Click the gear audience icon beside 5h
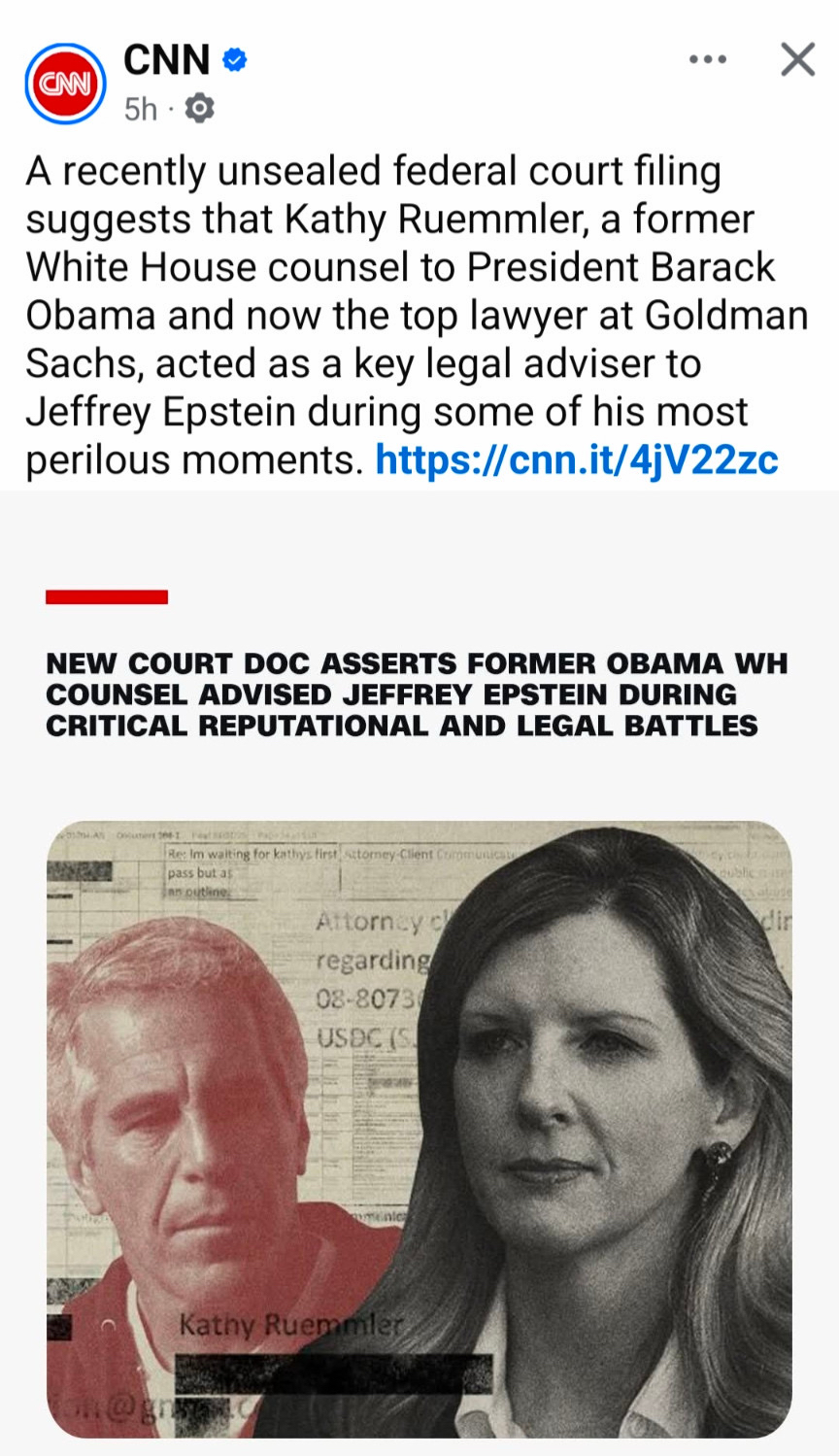This screenshot has width=839, height=1456. [199, 109]
